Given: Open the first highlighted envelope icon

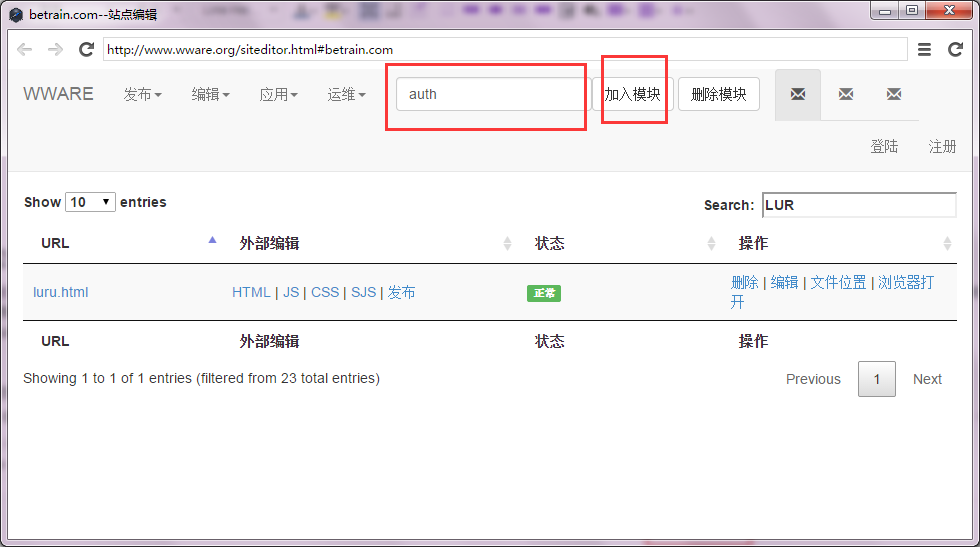Looking at the screenshot, I should [x=798, y=94].
